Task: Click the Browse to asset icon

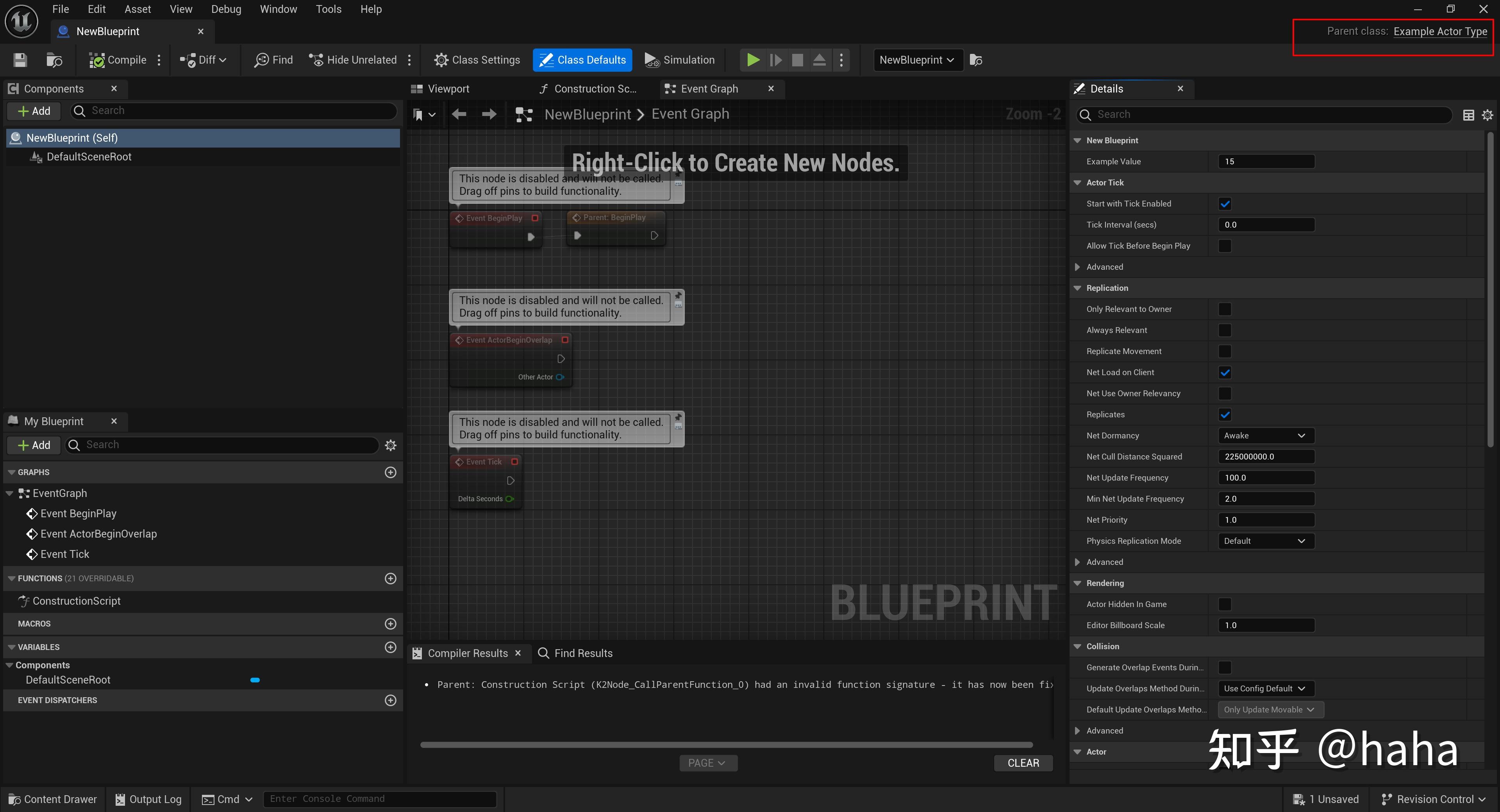Action: tap(54, 60)
